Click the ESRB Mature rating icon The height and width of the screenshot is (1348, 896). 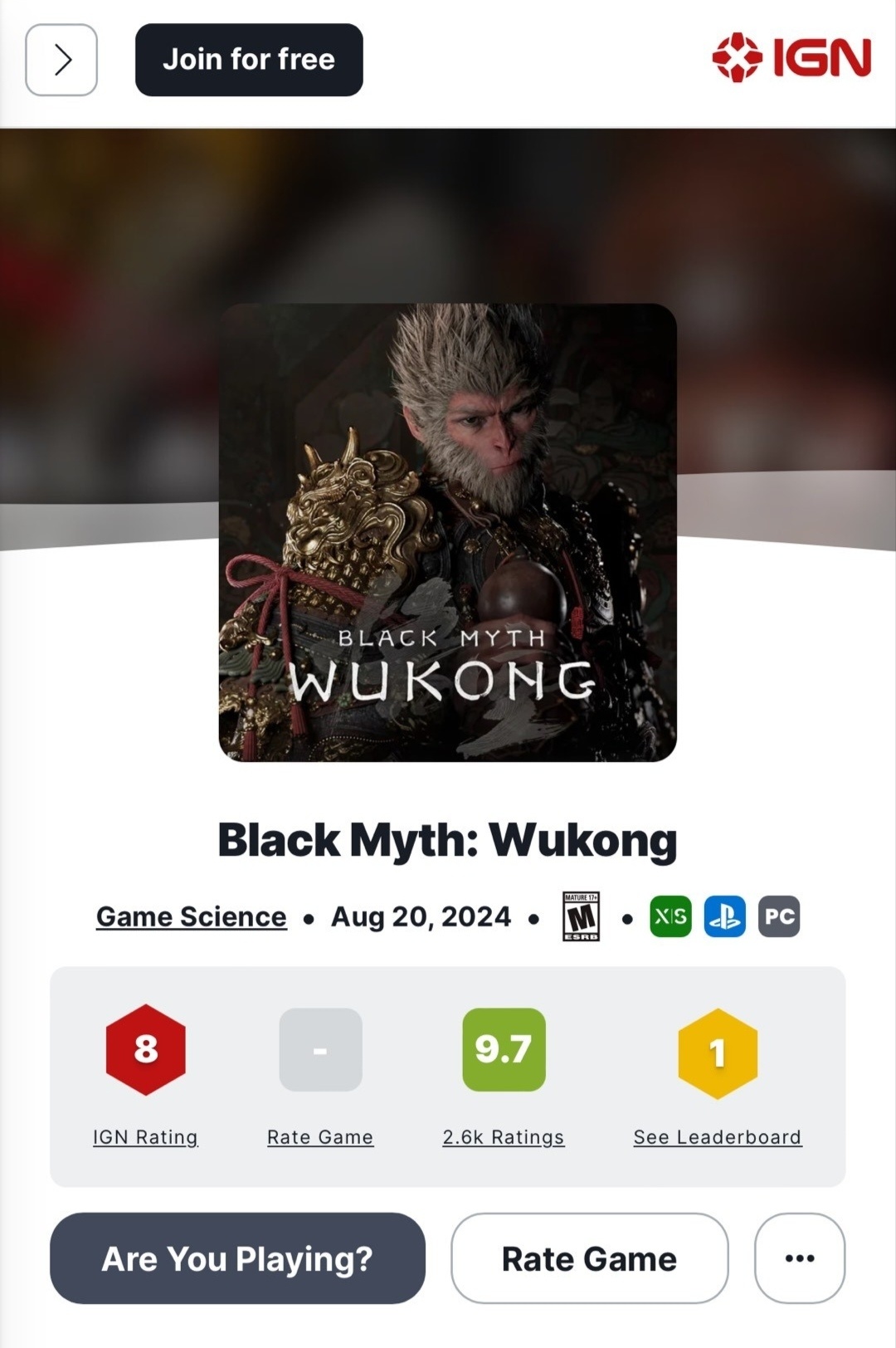click(x=581, y=916)
